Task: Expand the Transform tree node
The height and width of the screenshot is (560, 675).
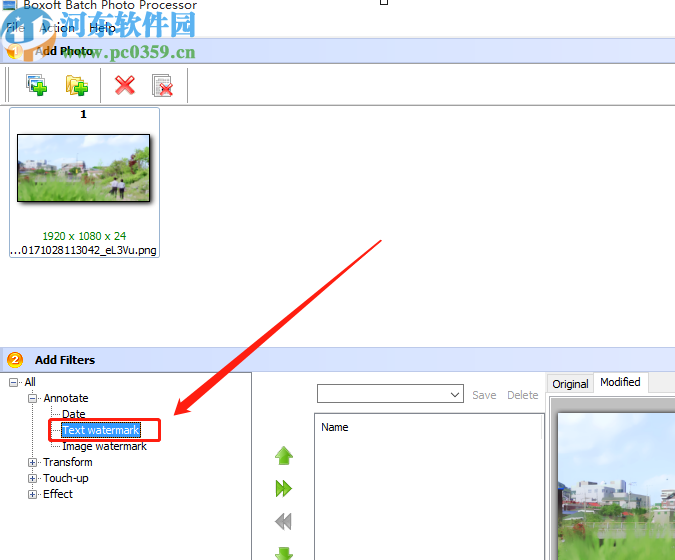Action: point(32,462)
